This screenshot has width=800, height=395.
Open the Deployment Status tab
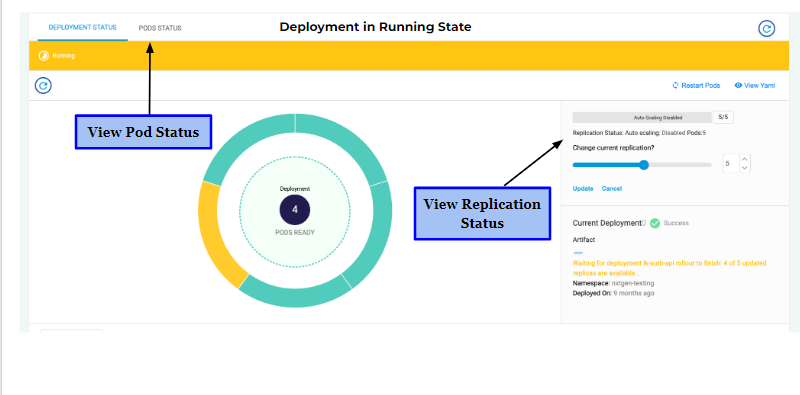point(83,27)
